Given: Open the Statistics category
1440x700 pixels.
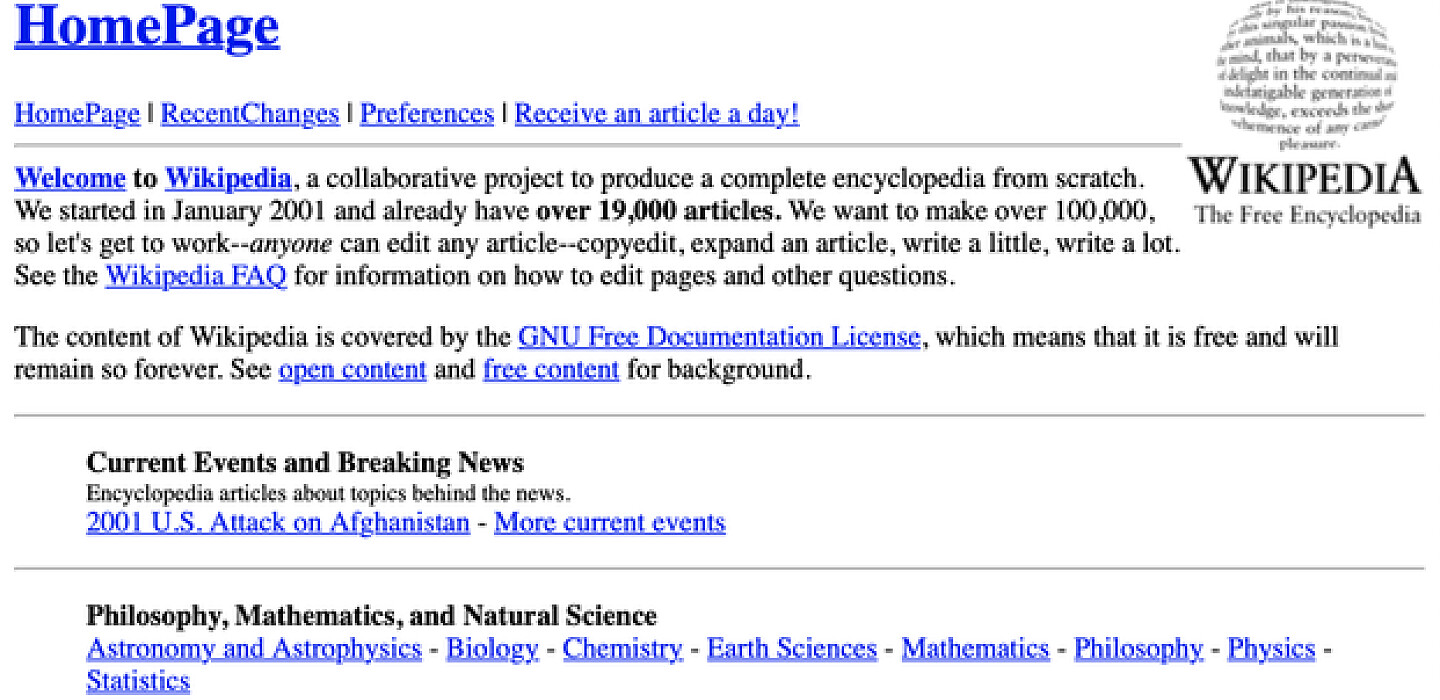Looking at the screenshot, I should click(x=138, y=681).
